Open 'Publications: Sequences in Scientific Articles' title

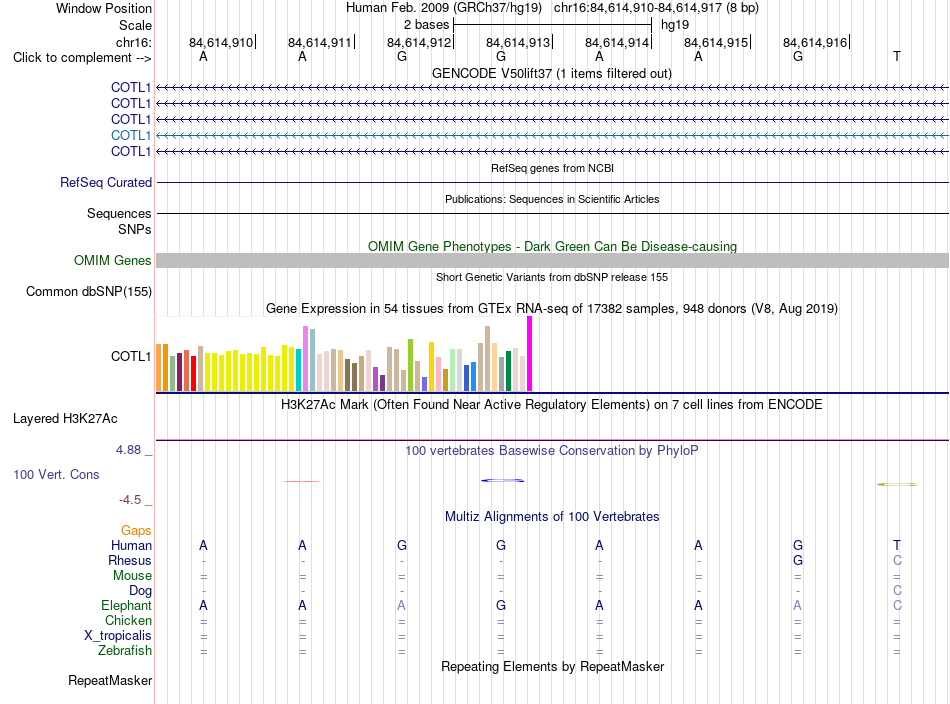pos(552,199)
